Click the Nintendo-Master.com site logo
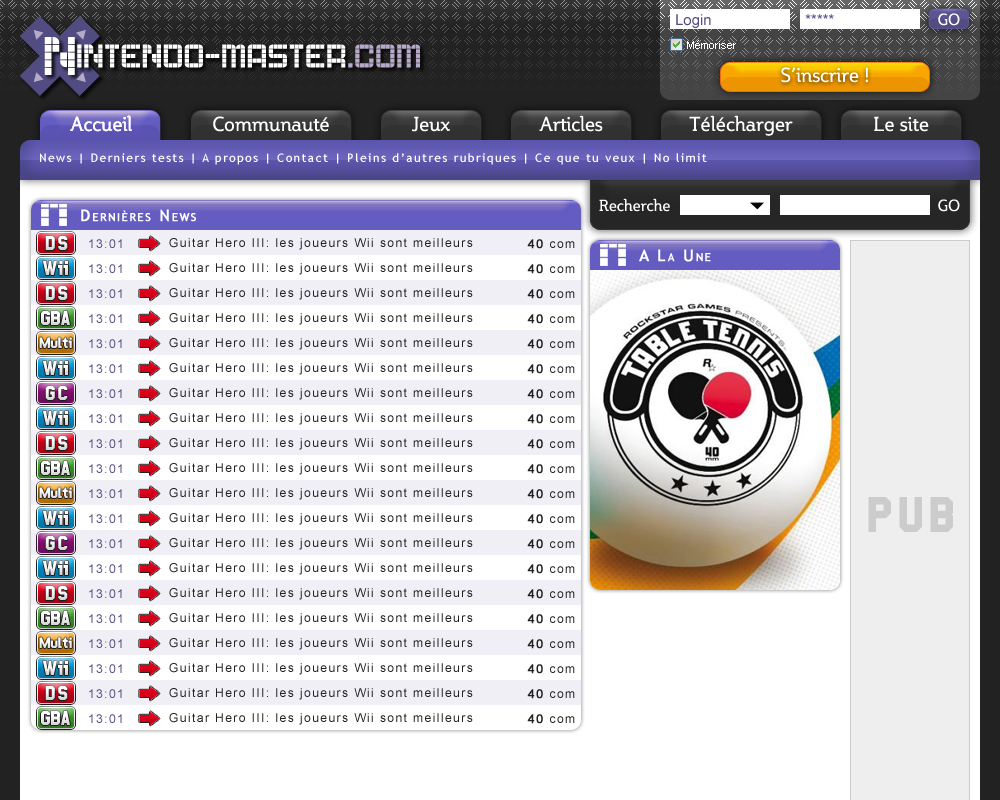 point(221,56)
